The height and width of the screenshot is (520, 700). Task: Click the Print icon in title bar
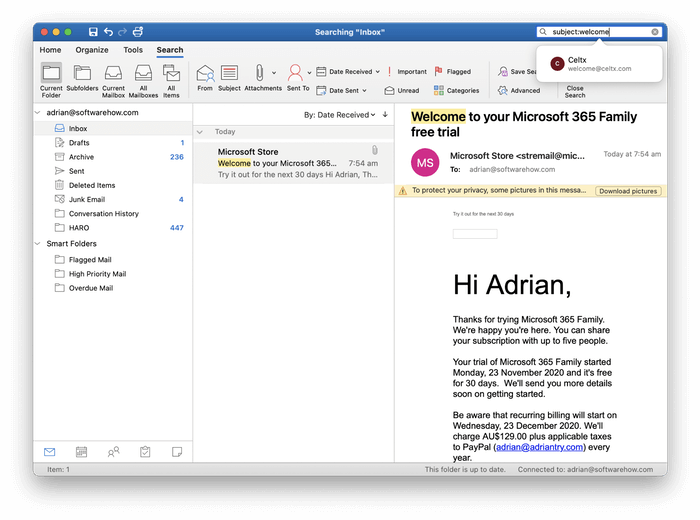pos(138,32)
